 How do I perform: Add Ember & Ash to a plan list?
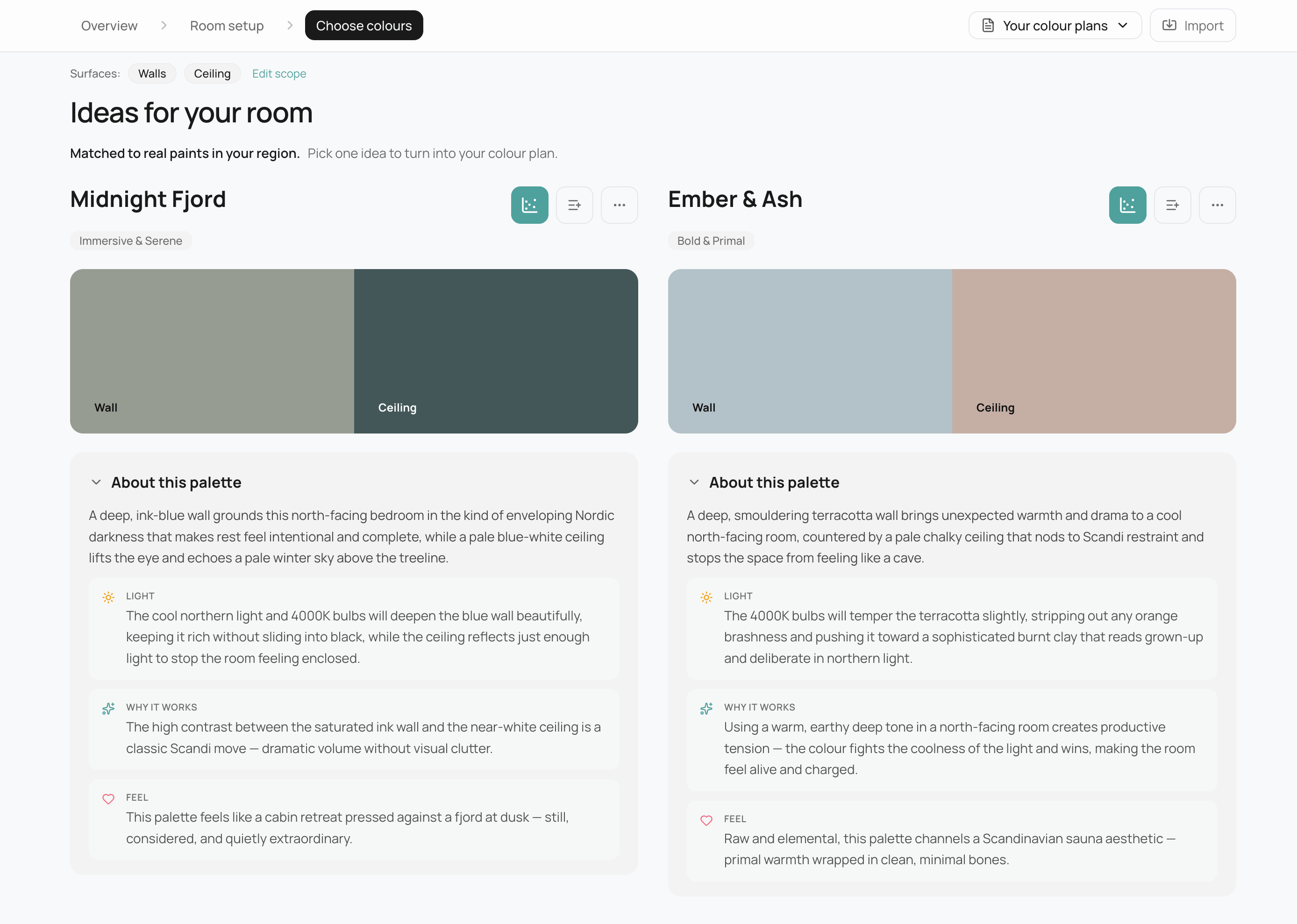(1172, 205)
